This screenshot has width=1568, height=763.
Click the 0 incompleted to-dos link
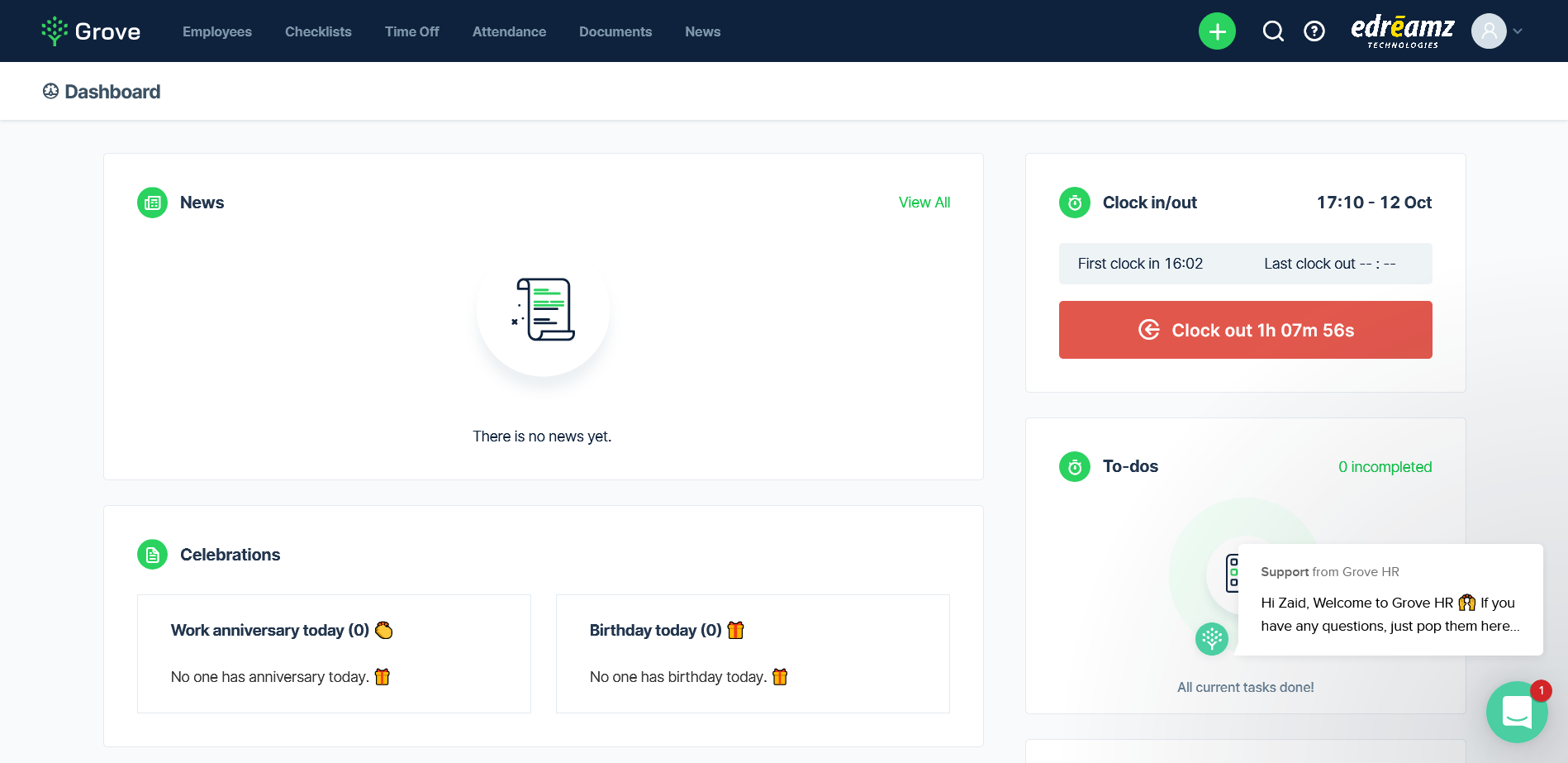[x=1385, y=467]
